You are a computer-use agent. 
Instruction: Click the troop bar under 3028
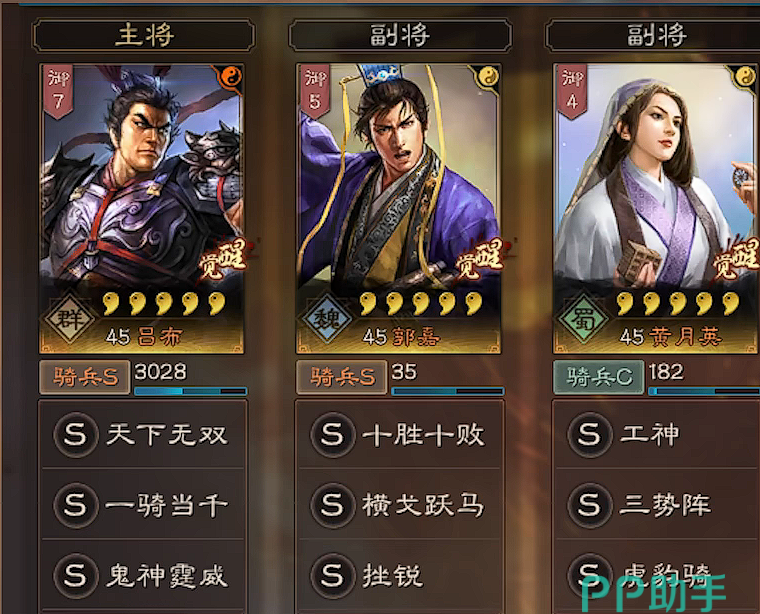190,391
